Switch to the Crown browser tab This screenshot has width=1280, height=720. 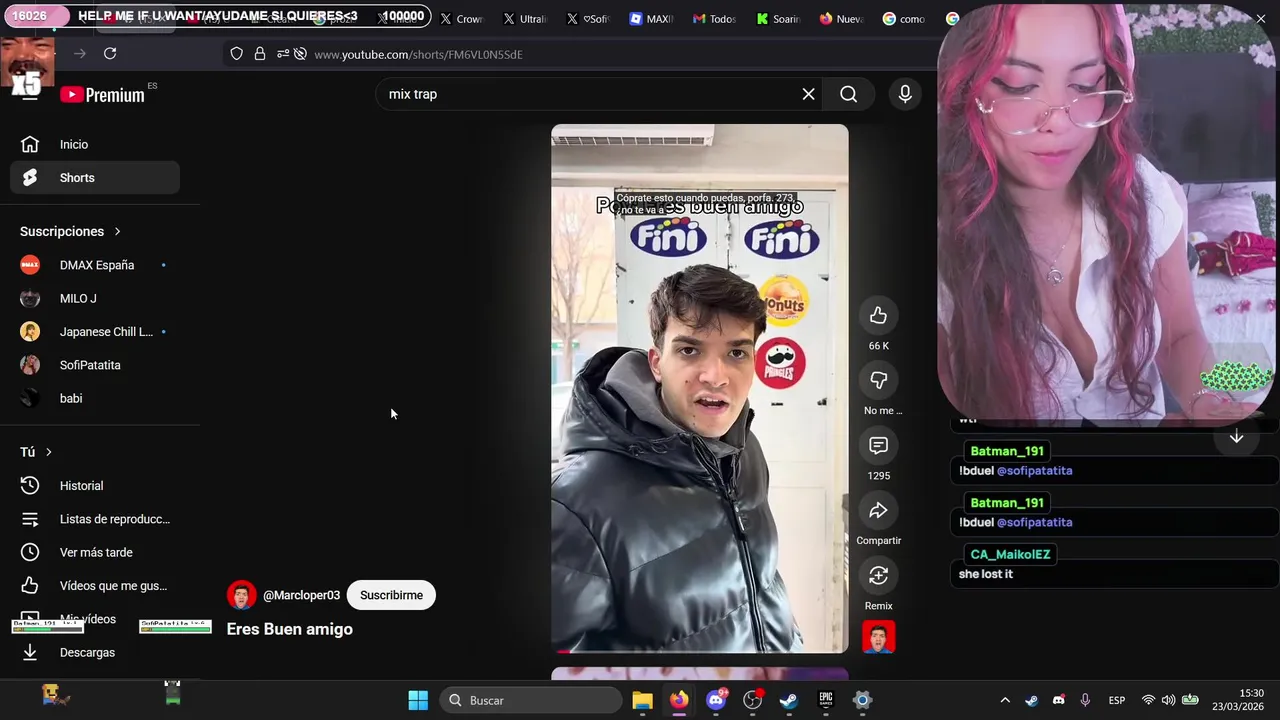click(462, 19)
